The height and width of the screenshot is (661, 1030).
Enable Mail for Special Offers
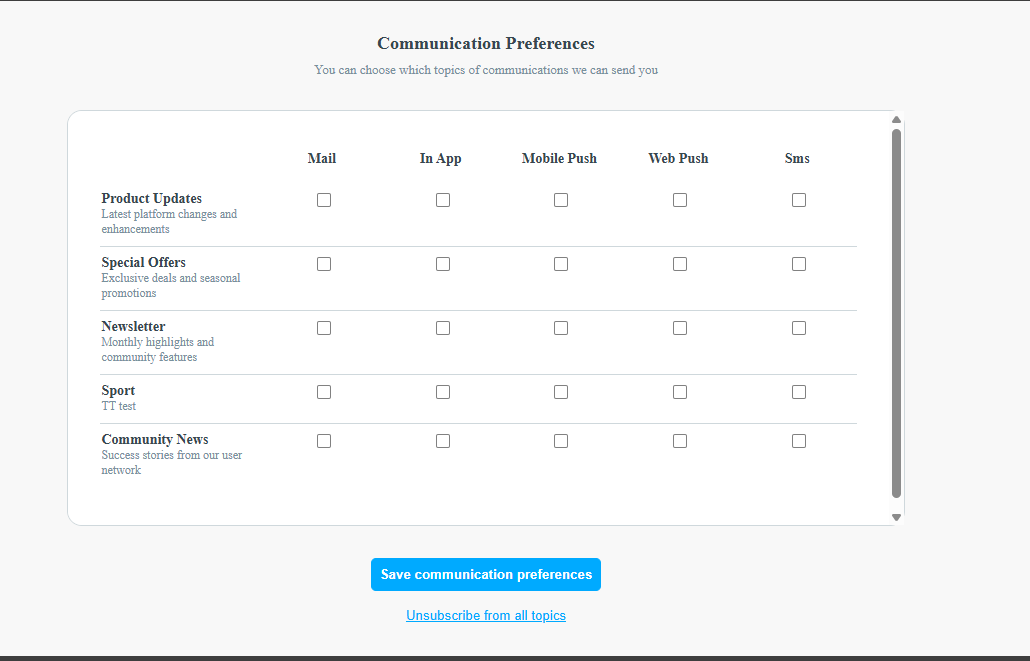[324, 263]
